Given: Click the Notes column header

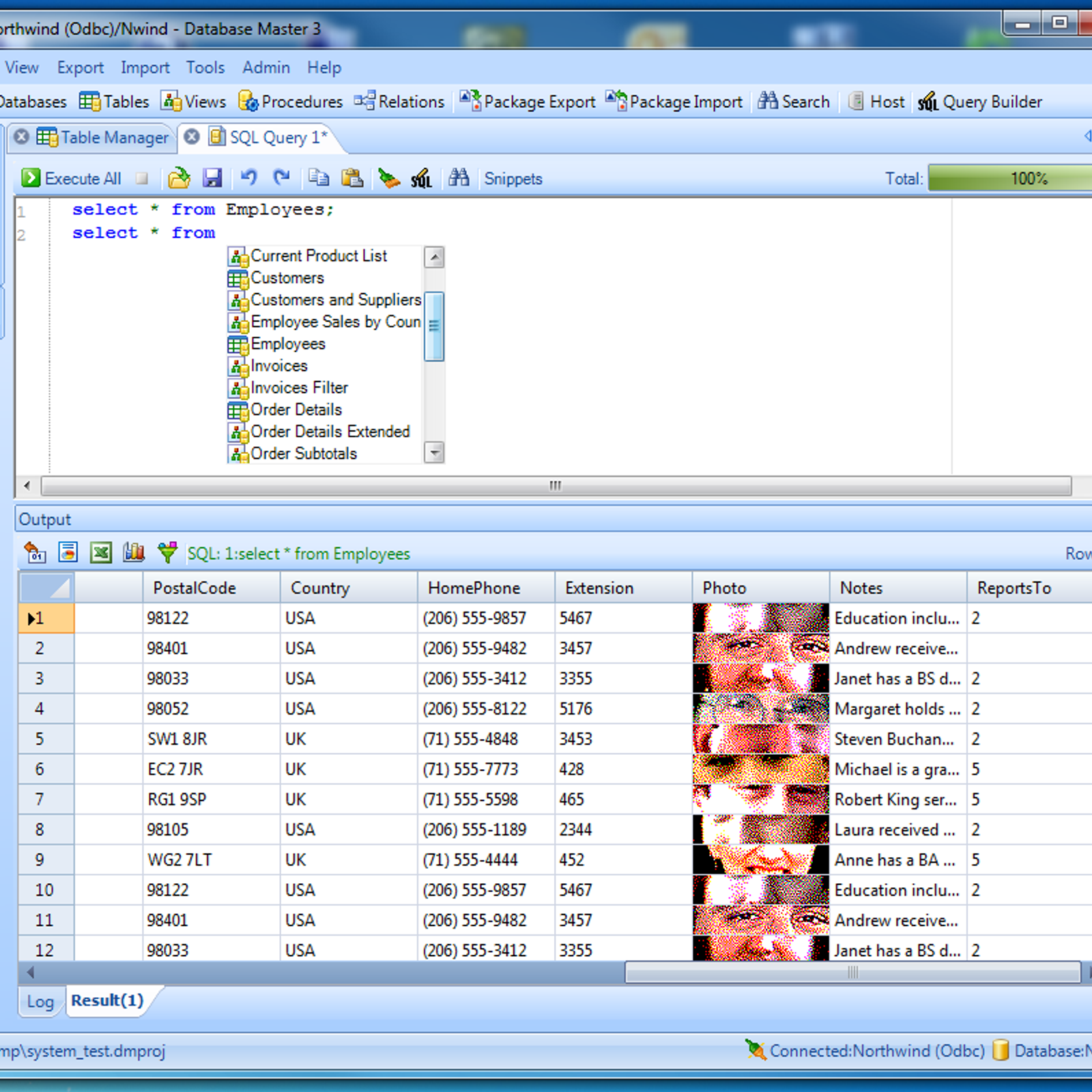Looking at the screenshot, I should pos(898,588).
